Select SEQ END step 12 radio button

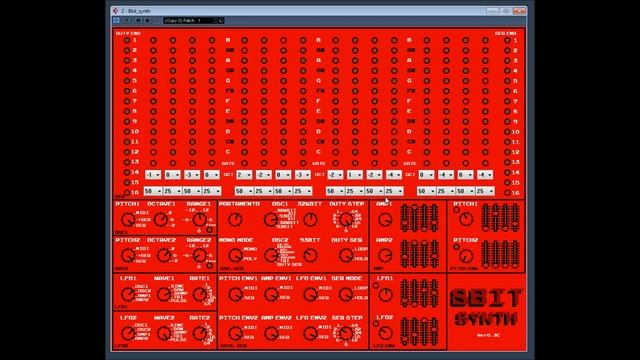click(507, 152)
